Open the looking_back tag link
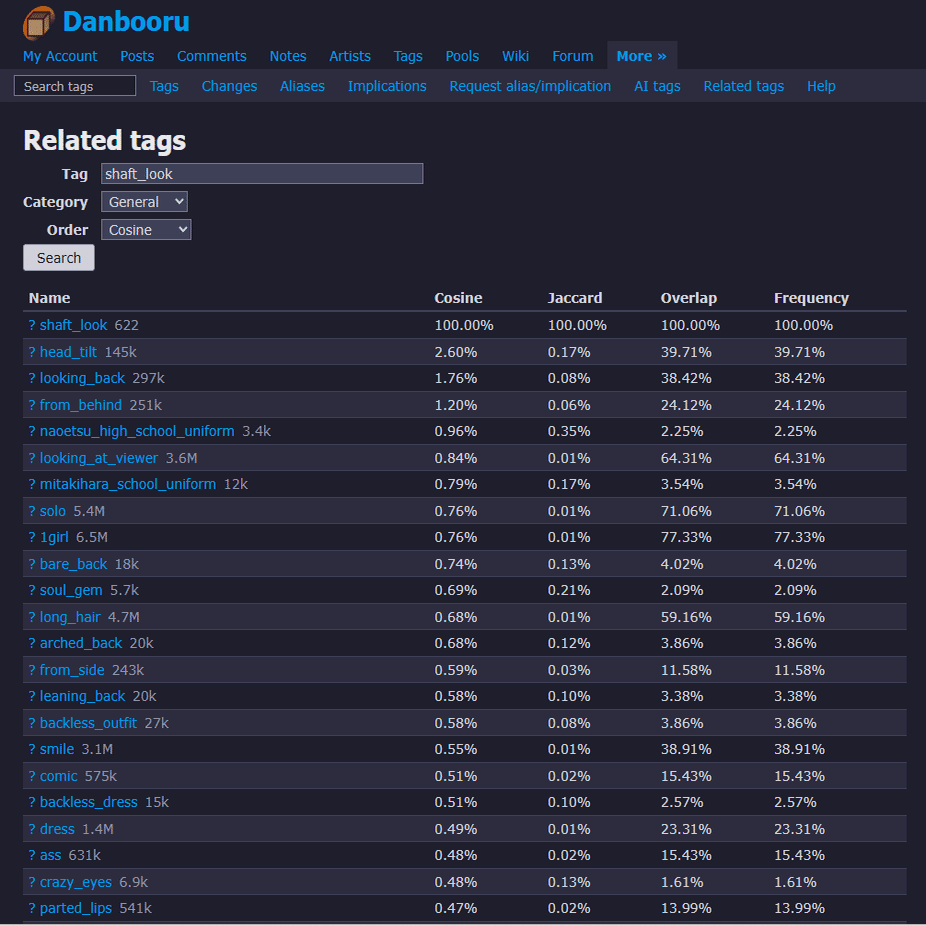This screenshot has width=926, height=926. coord(82,378)
